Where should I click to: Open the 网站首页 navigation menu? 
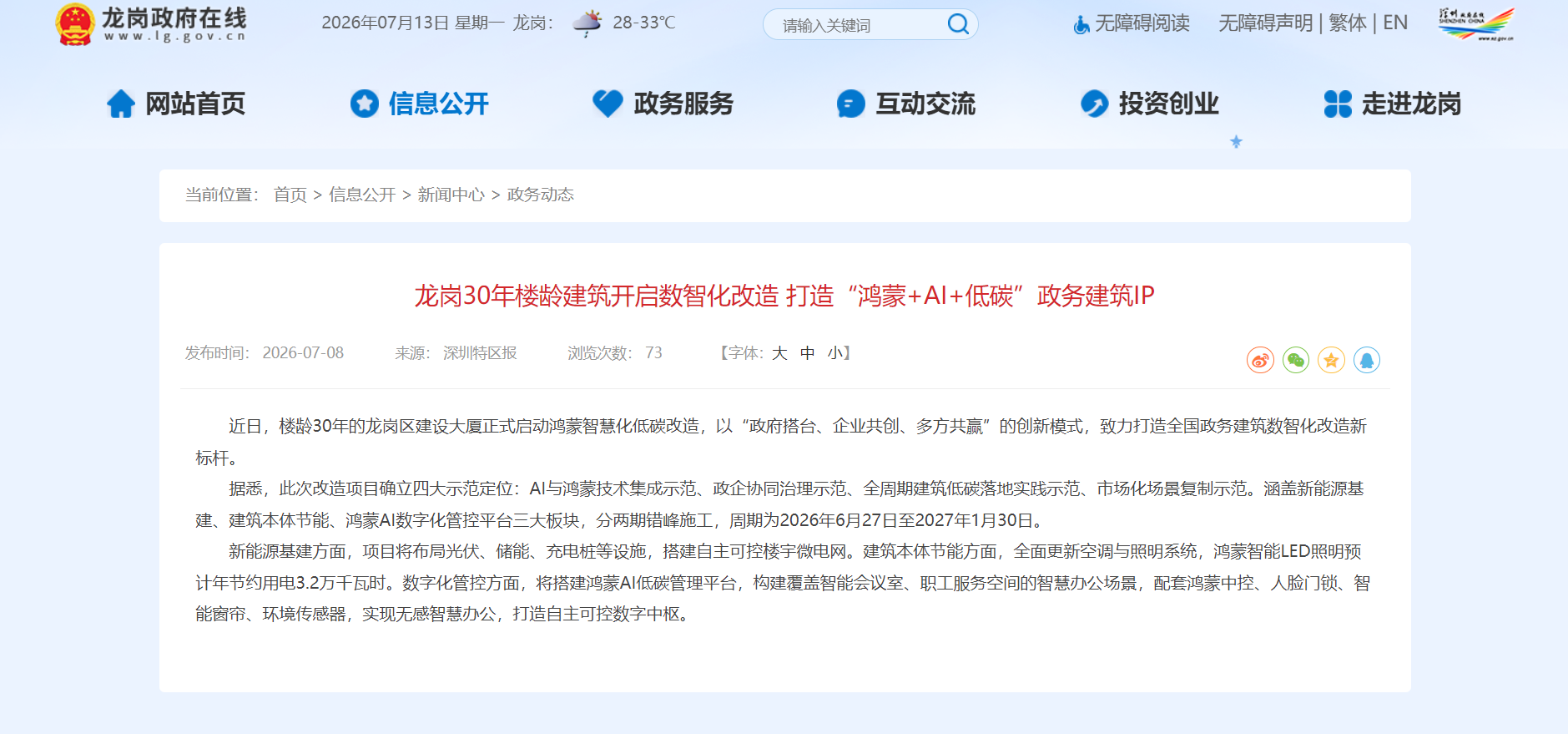[x=176, y=104]
